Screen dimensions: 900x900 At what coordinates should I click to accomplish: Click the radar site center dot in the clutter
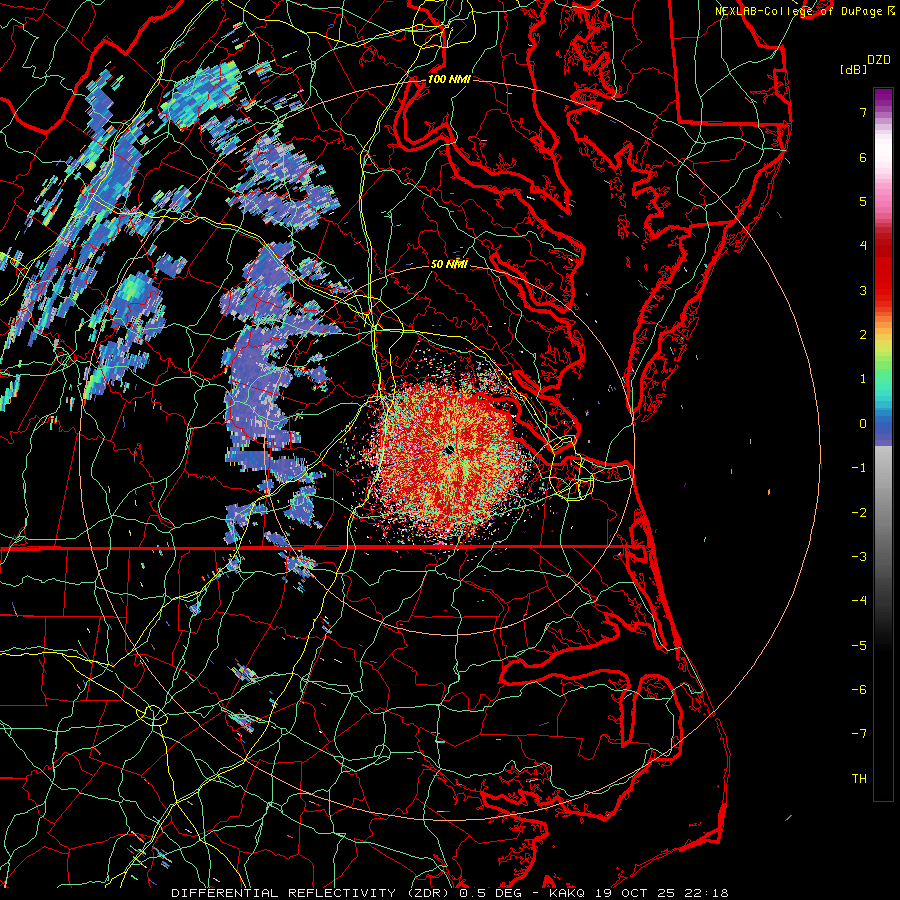coord(449,449)
